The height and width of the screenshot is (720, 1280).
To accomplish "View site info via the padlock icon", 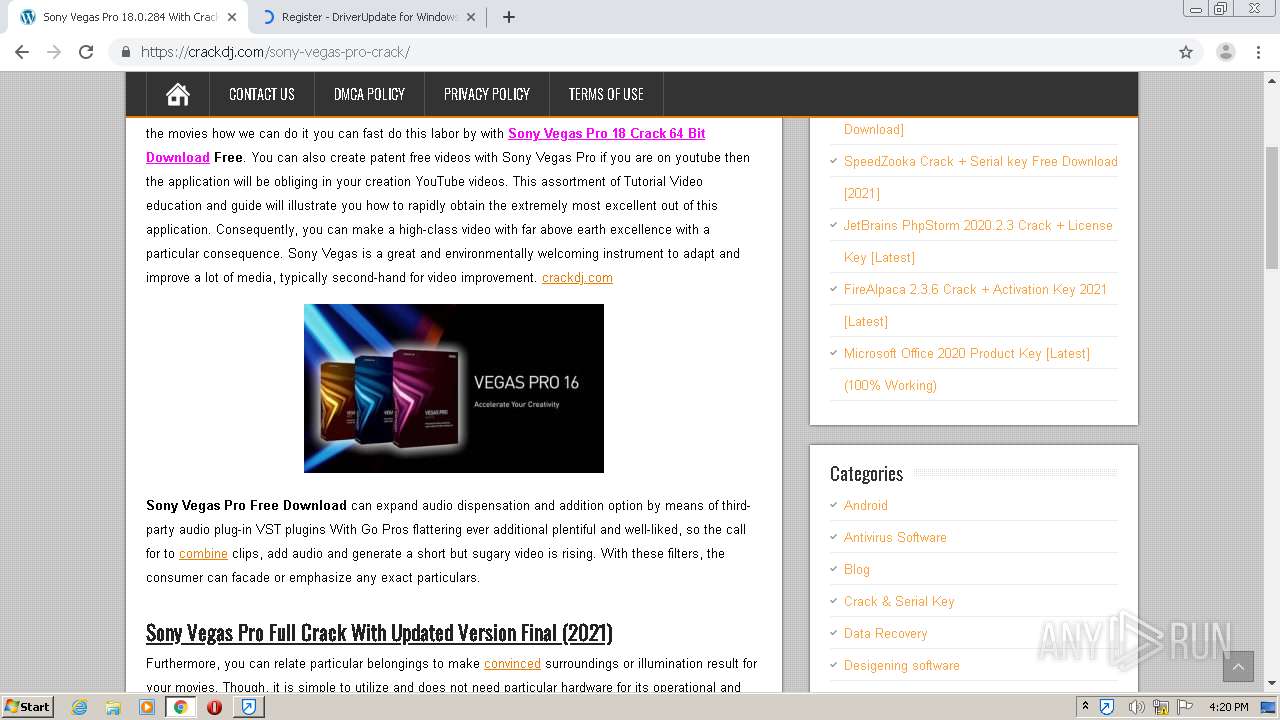I will [x=126, y=52].
